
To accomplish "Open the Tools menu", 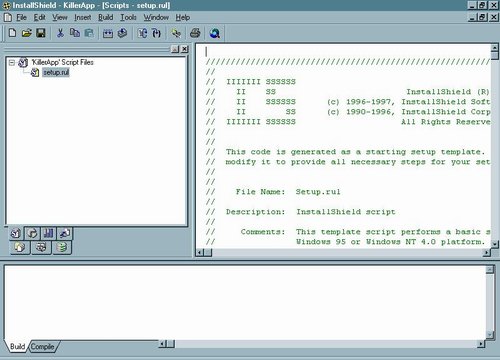I will (x=128, y=17).
